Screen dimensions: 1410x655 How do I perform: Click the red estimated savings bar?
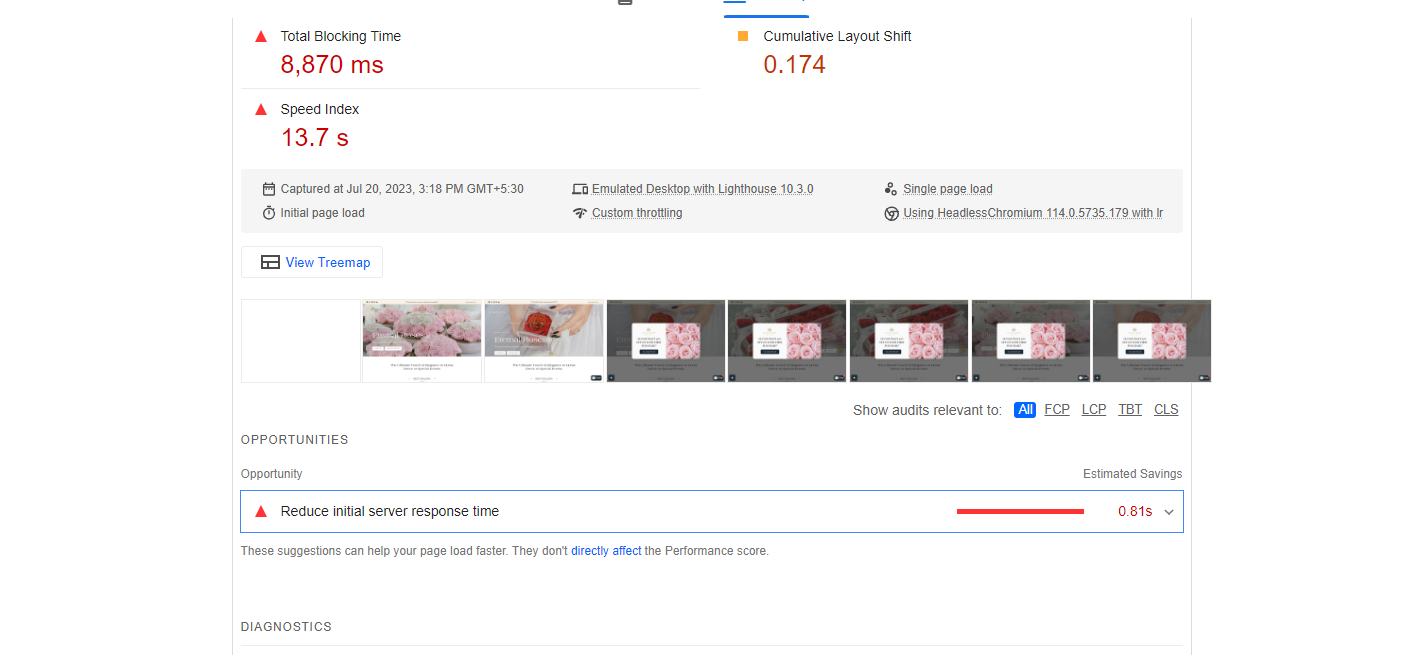point(1020,511)
